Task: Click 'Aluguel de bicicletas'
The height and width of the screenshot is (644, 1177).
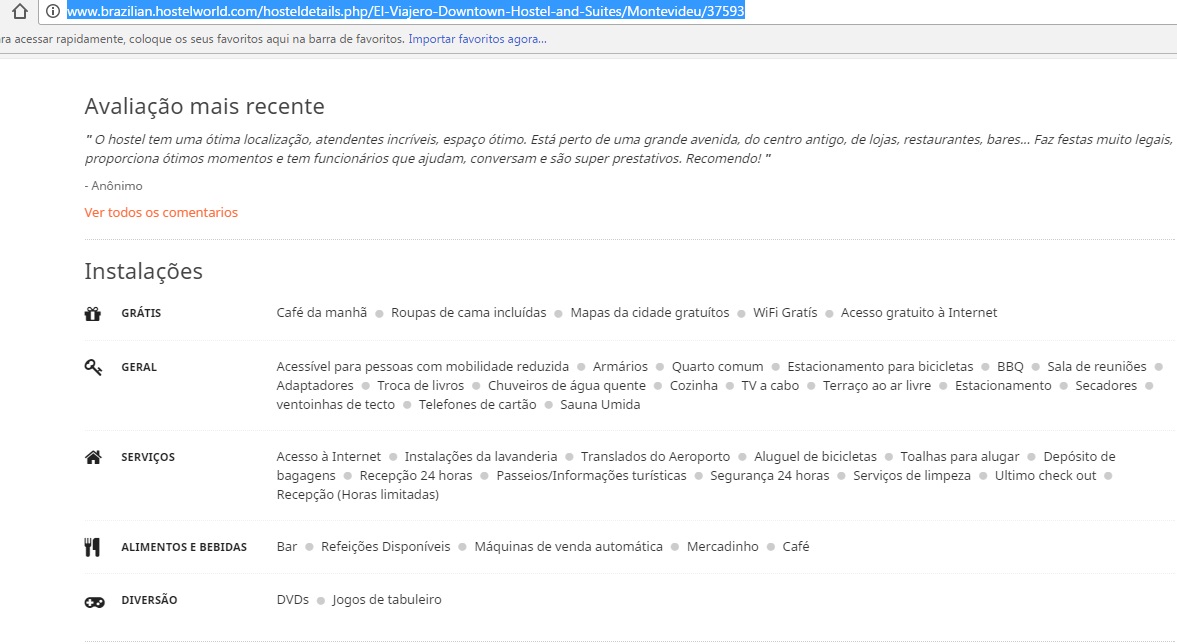Action: click(815, 456)
